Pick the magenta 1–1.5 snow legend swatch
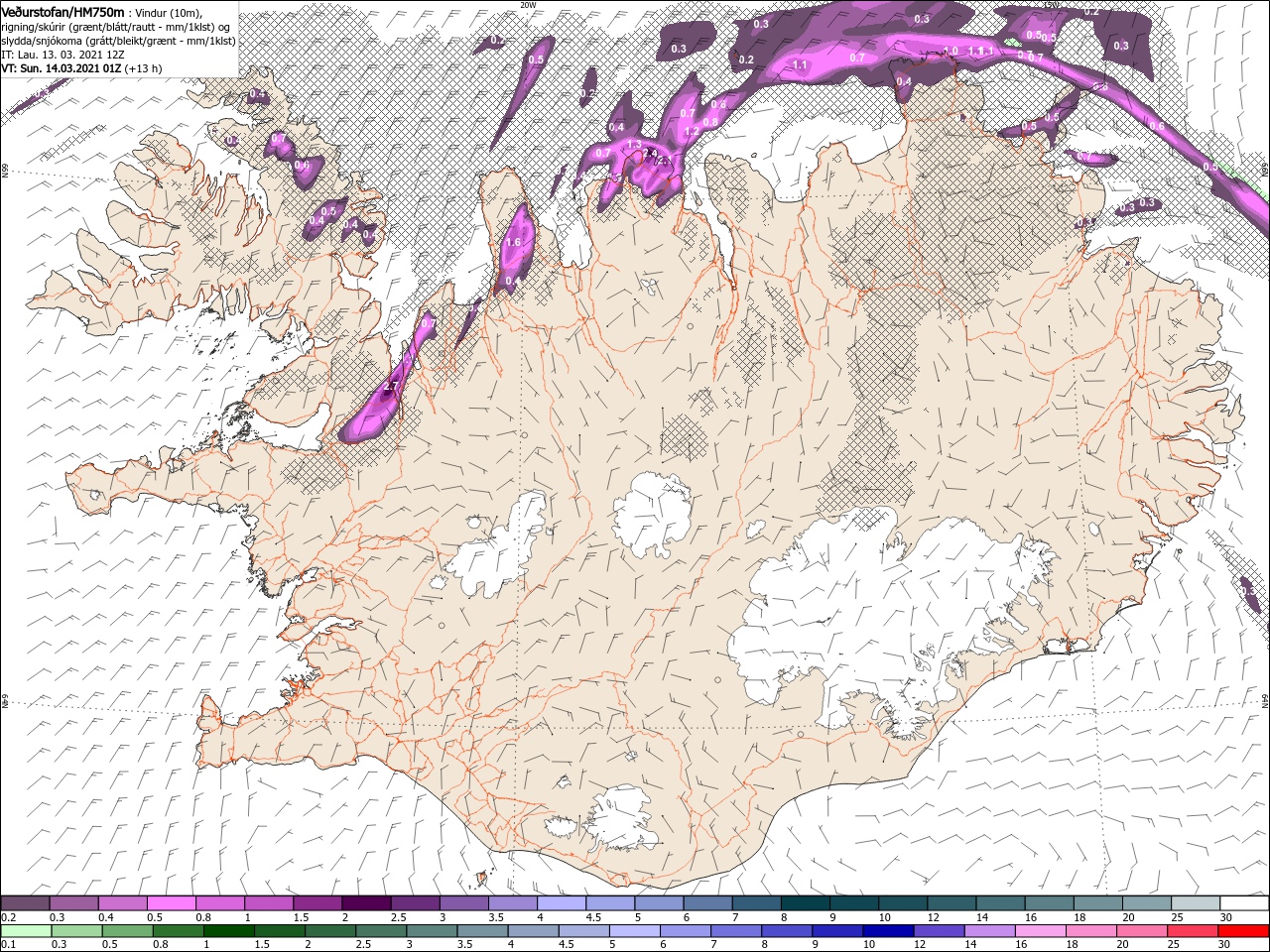The height and width of the screenshot is (952, 1270). click(x=269, y=903)
